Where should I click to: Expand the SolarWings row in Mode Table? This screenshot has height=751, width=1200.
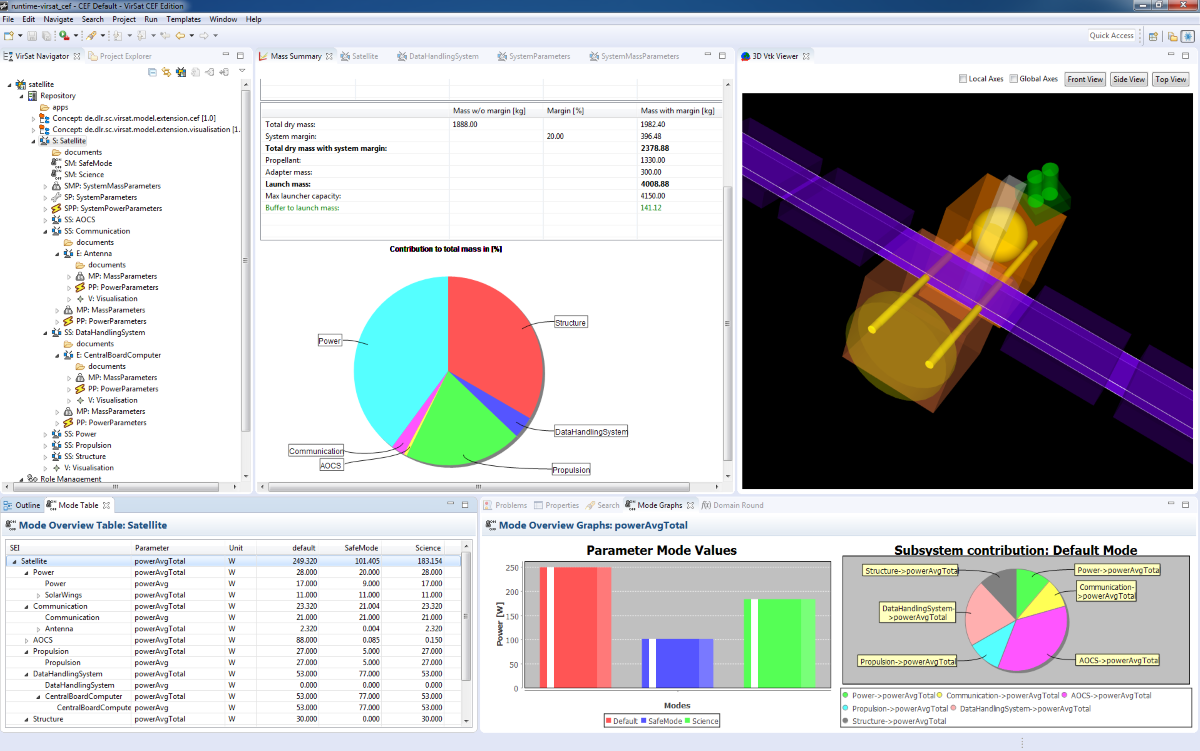pyautogui.click(x=38, y=595)
